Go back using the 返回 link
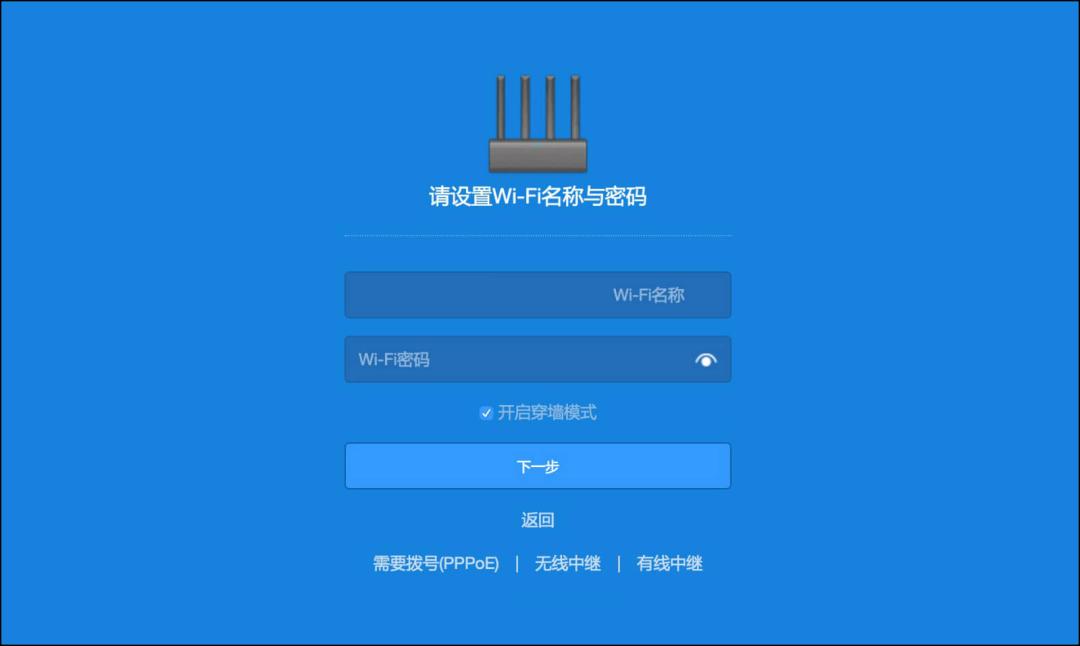 point(538,520)
